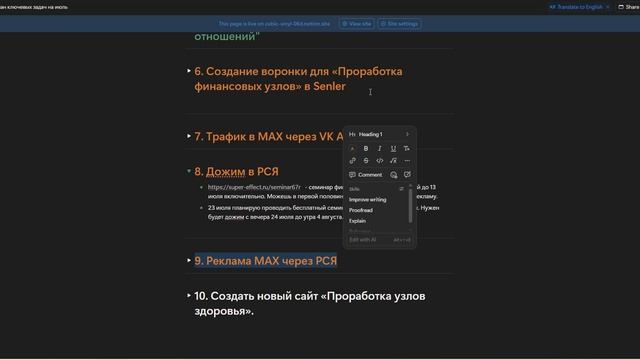This screenshot has width=640, height=360.
Task: Click the page title breadcrumb at top left
Action: [34, 7]
